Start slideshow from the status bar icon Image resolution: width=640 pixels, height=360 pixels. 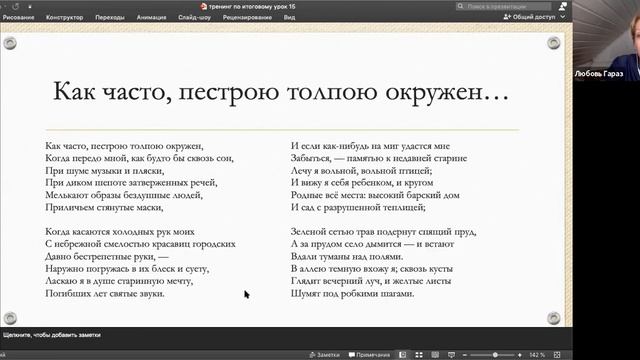coord(451,355)
